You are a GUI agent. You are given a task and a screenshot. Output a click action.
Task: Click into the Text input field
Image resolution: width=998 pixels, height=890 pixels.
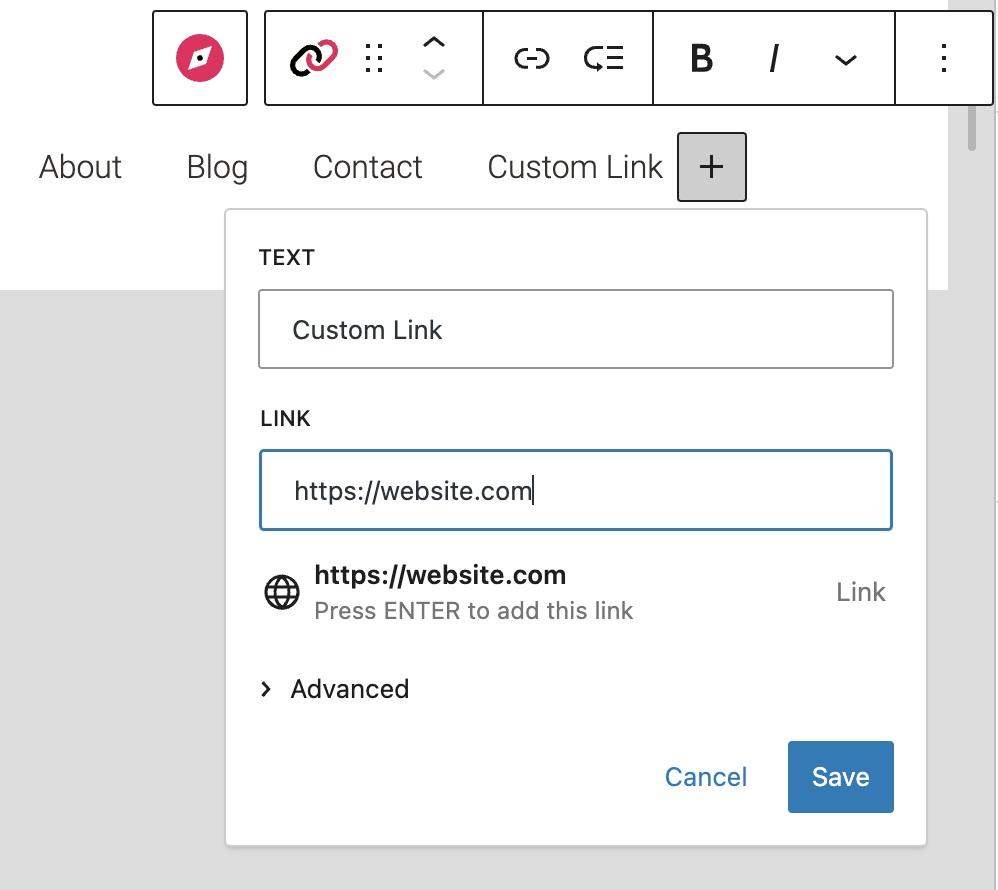coord(575,330)
